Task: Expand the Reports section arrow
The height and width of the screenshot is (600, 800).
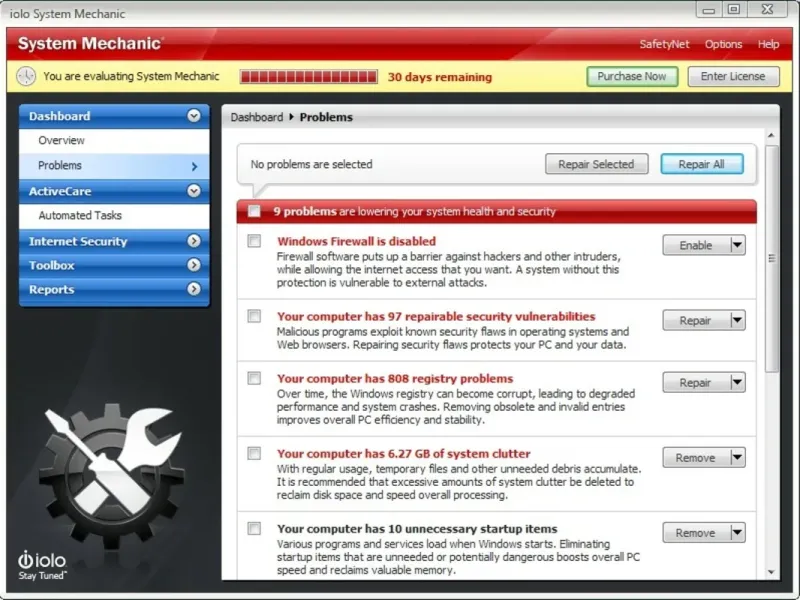Action: (x=194, y=289)
